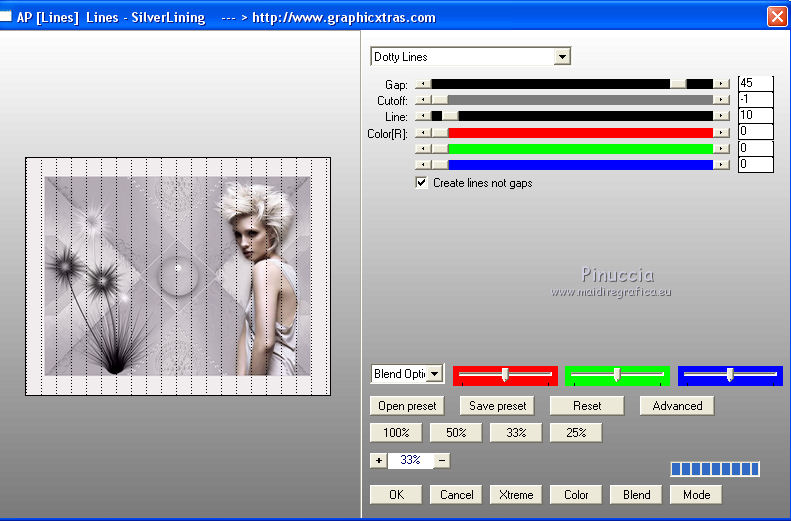This screenshot has height=521, width=791.
Task: Click the Line slider track
Action: click(572, 116)
